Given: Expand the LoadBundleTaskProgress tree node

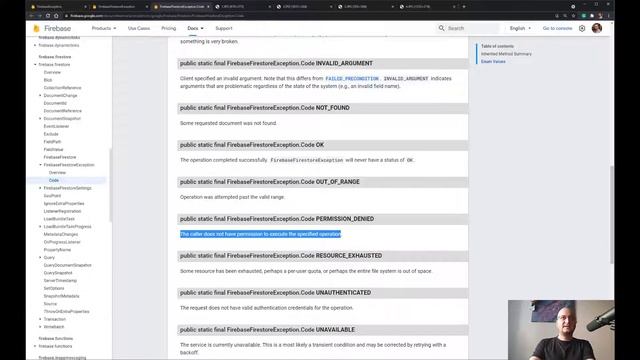Looking at the screenshot, I should pos(40,227).
